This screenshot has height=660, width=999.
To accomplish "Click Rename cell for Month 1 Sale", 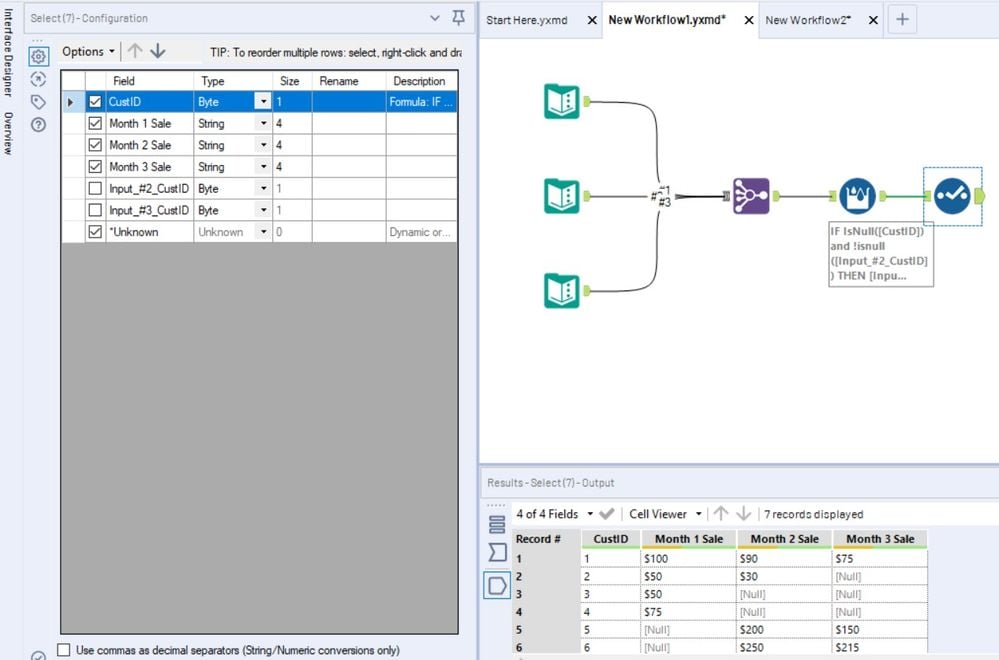I will click(x=349, y=123).
